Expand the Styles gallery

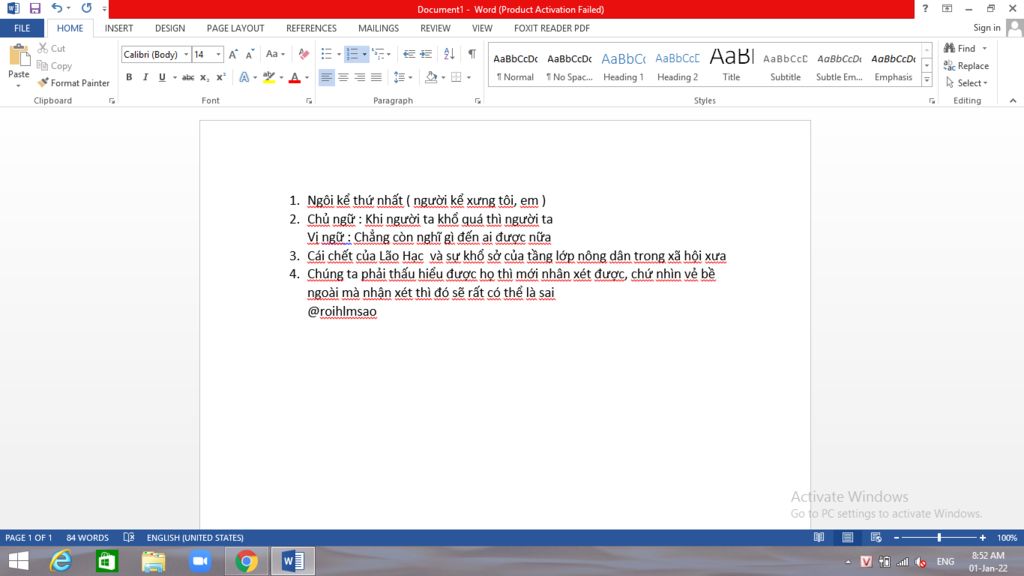coord(927,80)
